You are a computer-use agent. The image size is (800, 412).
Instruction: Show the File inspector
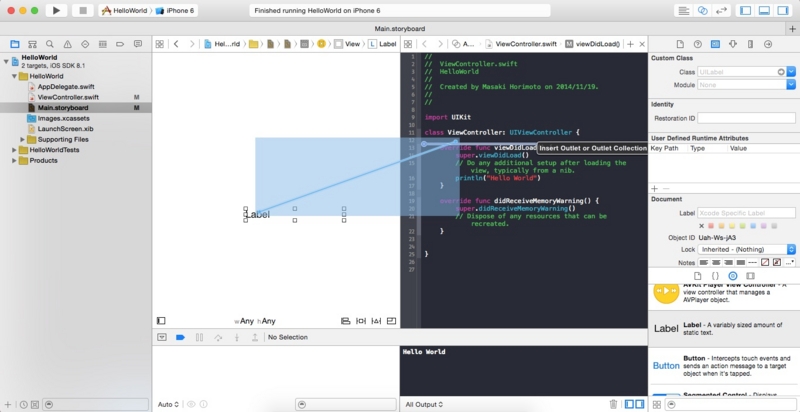tap(680, 44)
